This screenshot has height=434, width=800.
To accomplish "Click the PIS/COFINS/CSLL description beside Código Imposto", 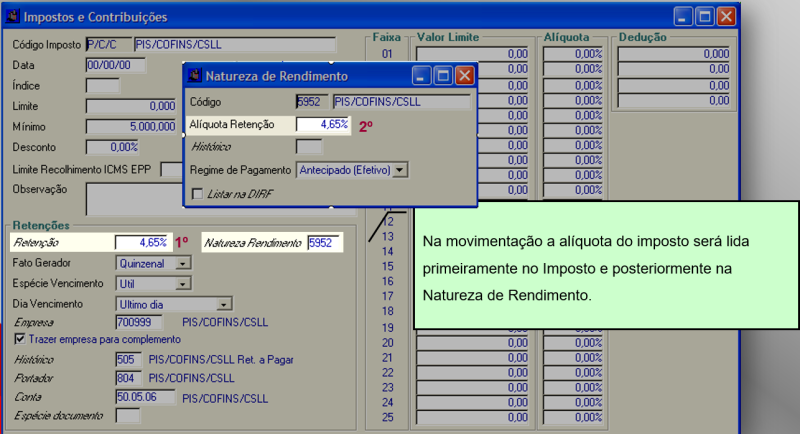I will coord(235,44).
